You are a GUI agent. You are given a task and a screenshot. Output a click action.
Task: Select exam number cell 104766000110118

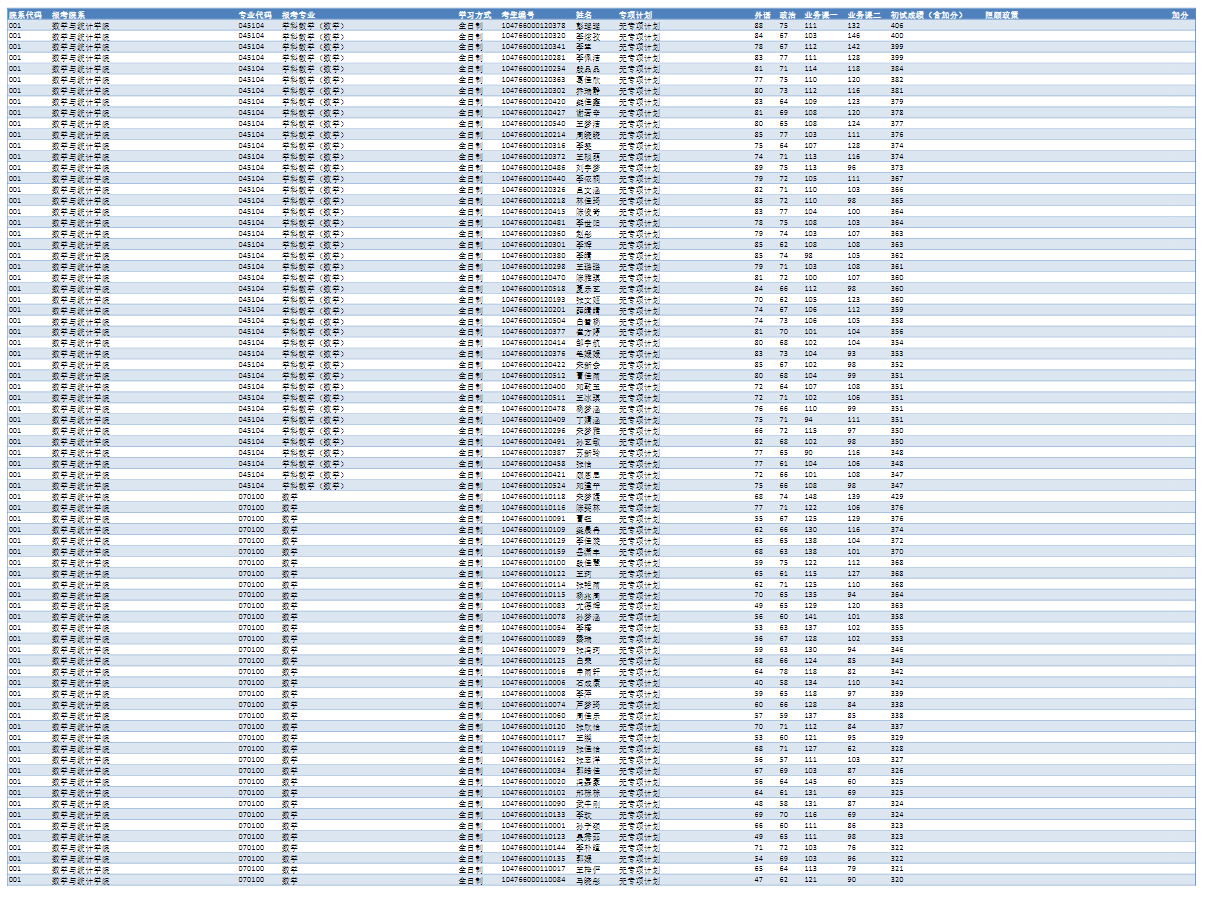tap(533, 497)
